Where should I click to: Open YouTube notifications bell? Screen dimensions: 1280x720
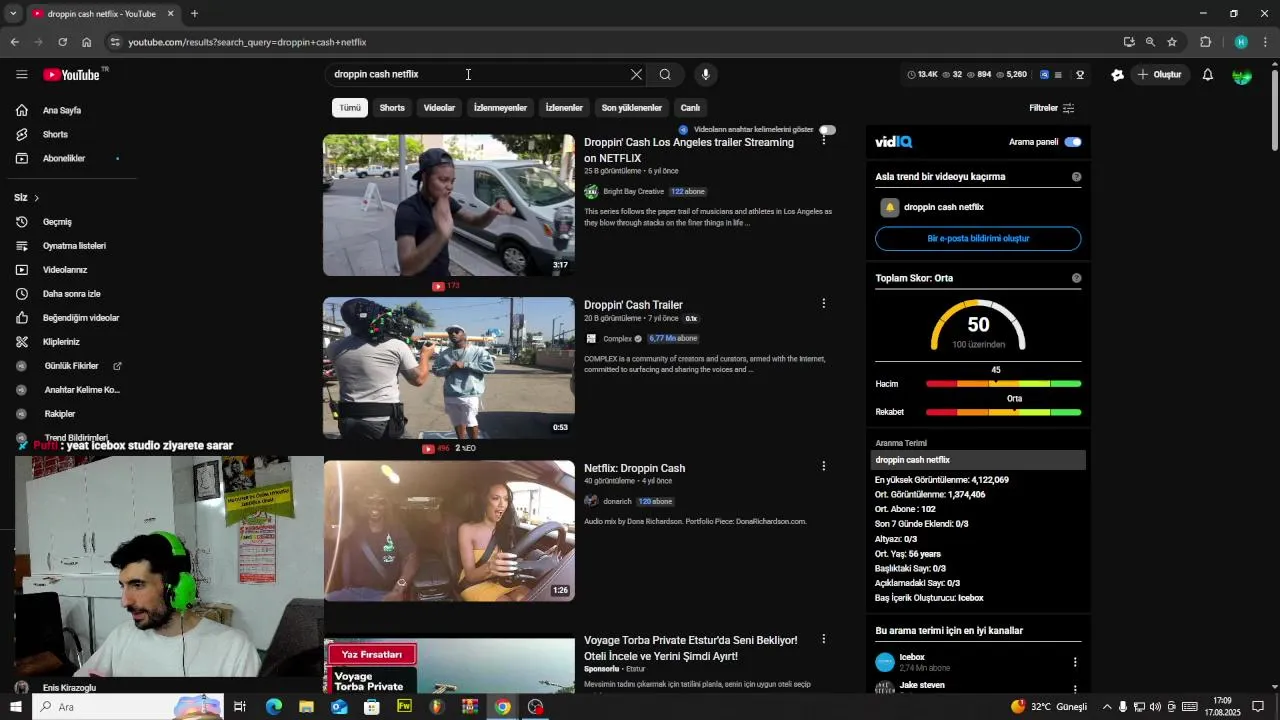point(1208,74)
